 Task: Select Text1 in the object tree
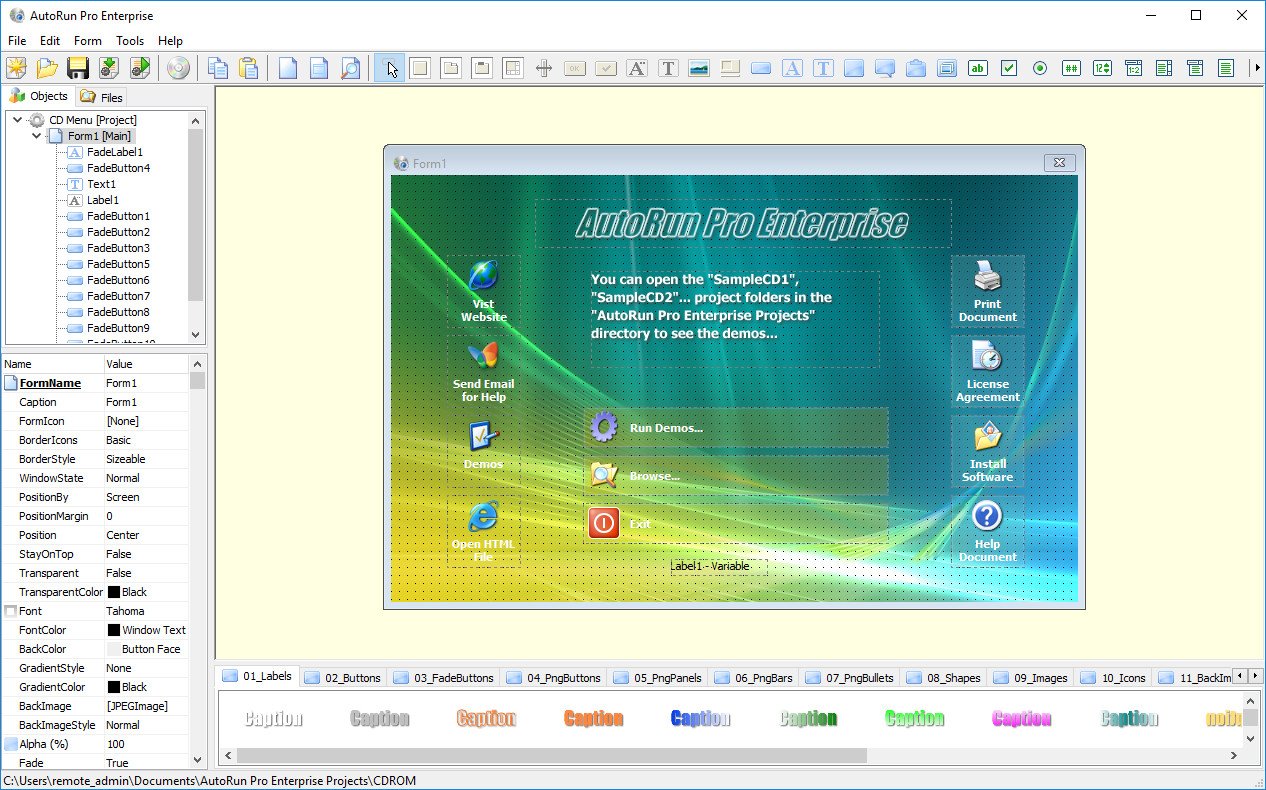[101, 184]
